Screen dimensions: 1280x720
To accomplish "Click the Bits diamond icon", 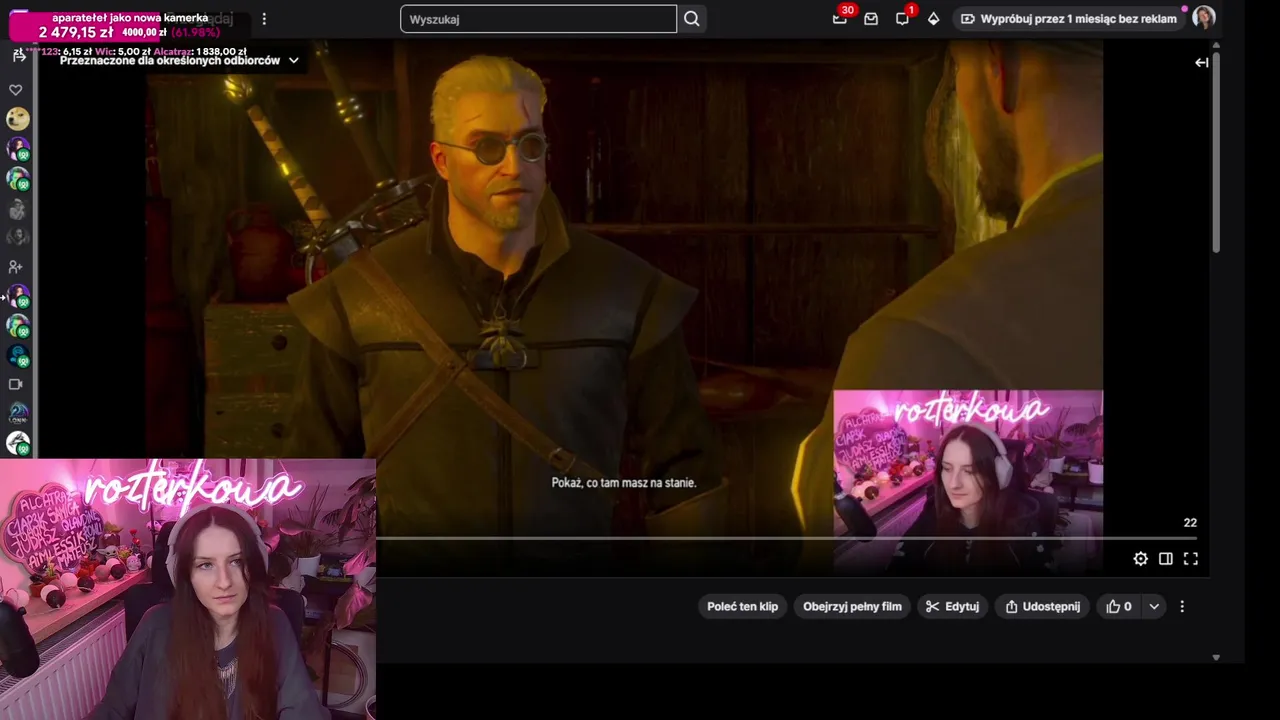I will [x=933, y=19].
